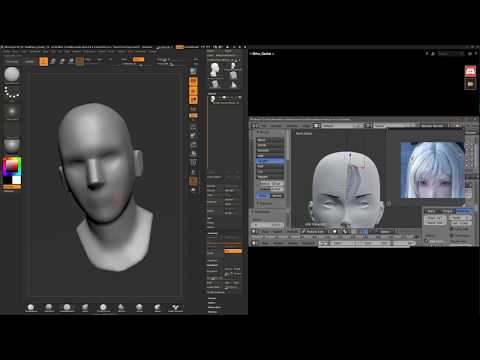Select the blue highlighted brush entry in Blender list
This screenshot has height=360, width=480.
tap(270, 161)
